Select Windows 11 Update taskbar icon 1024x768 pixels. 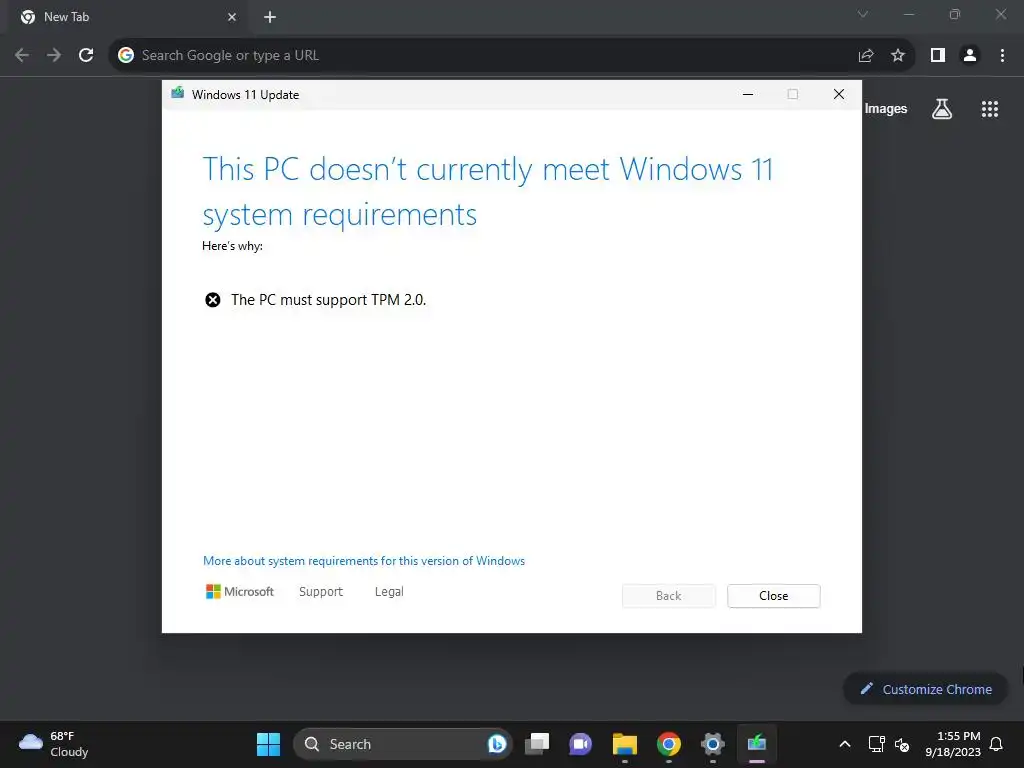tap(757, 744)
